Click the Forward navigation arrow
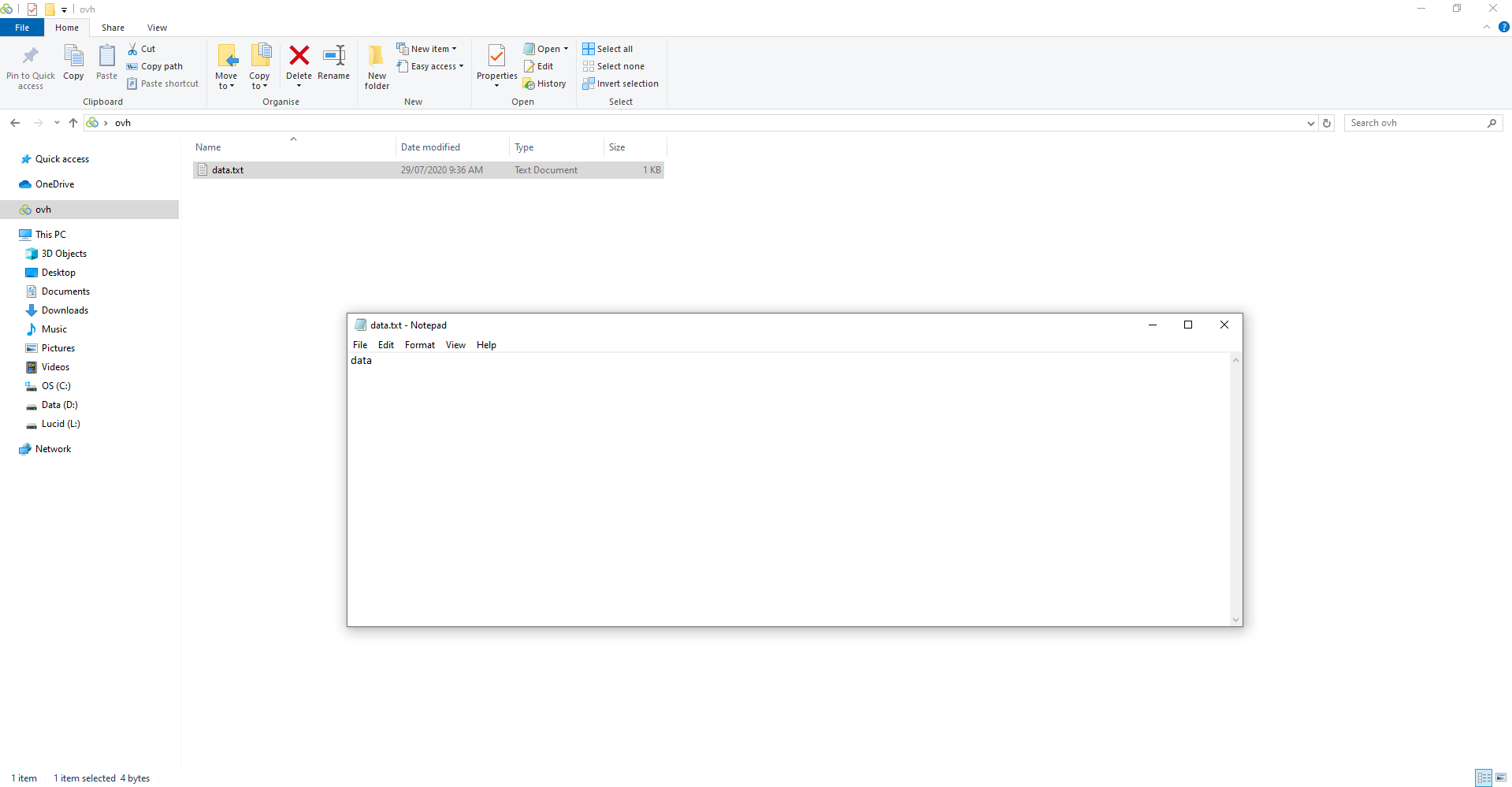Image resolution: width=1512 pixels, height=787 pixels. (x=38, y=123)
